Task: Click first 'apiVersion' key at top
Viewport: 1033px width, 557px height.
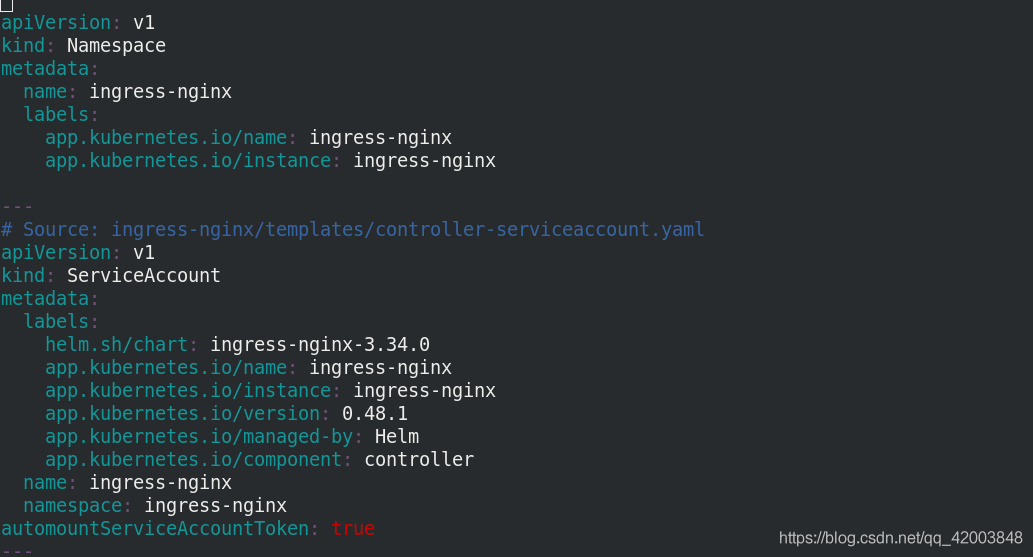Action: (56, 23)
